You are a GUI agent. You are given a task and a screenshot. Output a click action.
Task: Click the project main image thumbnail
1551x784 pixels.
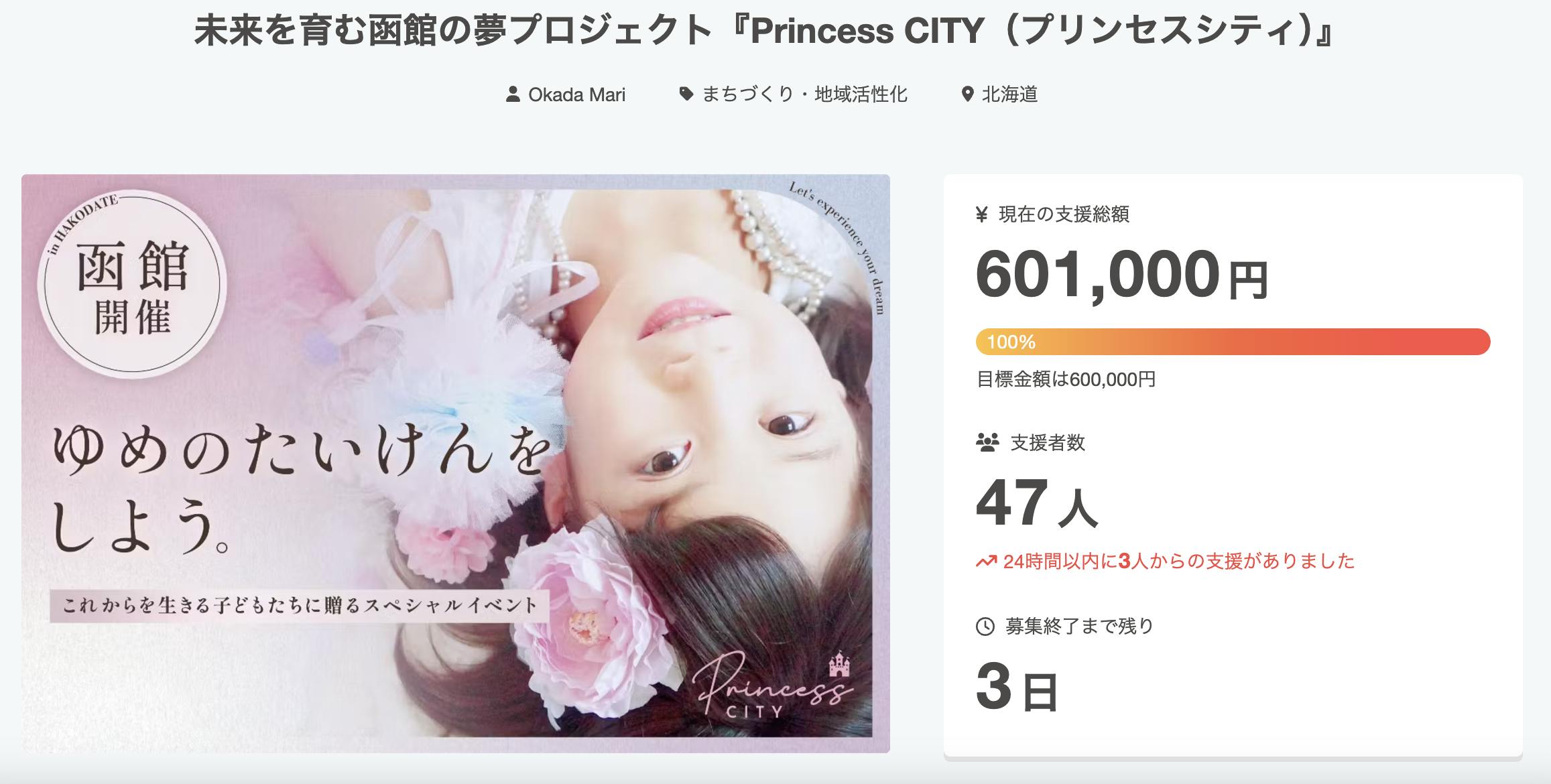click(456, 464)
